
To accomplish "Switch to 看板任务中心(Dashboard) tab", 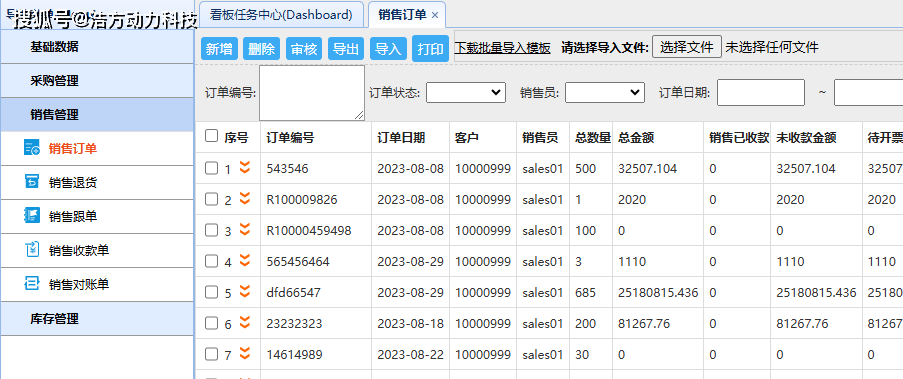I will (281, 15).
